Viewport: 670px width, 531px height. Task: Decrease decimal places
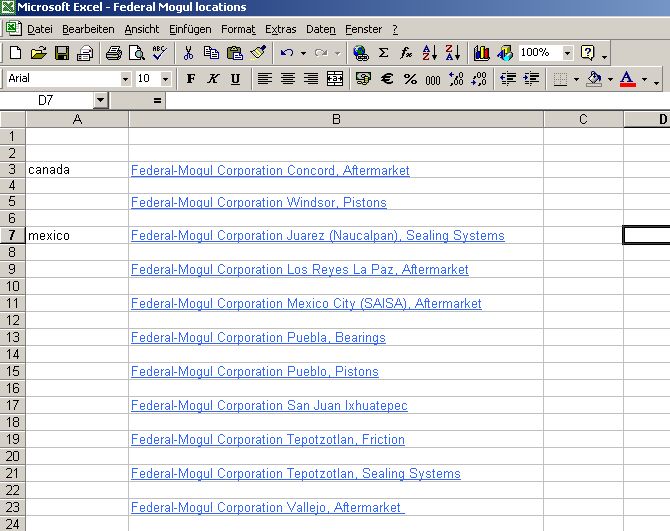tap(479, 79)
